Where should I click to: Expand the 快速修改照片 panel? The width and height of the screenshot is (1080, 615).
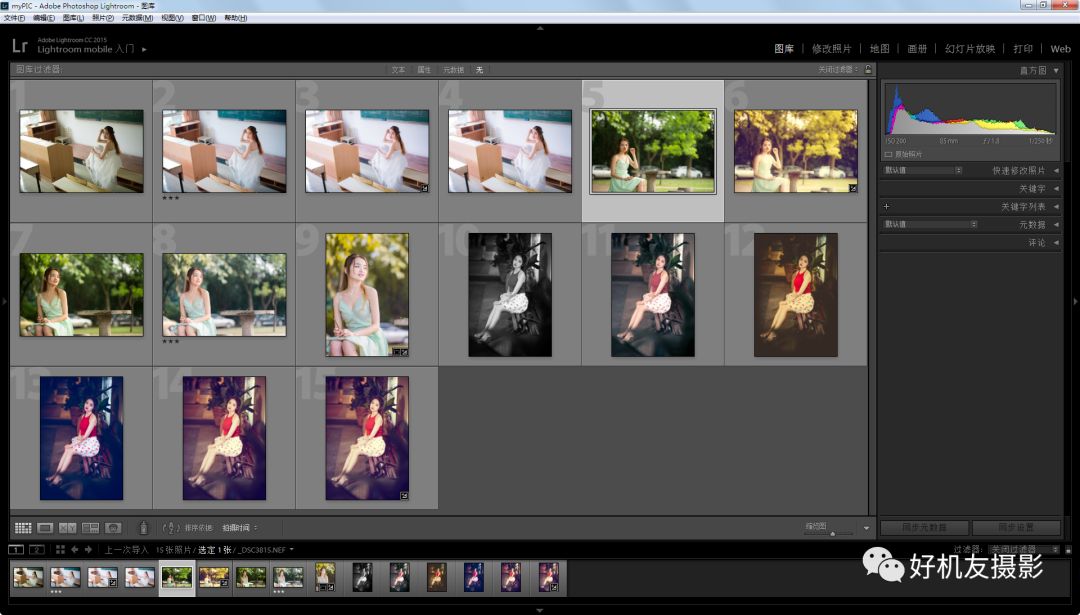(1056, 171)
